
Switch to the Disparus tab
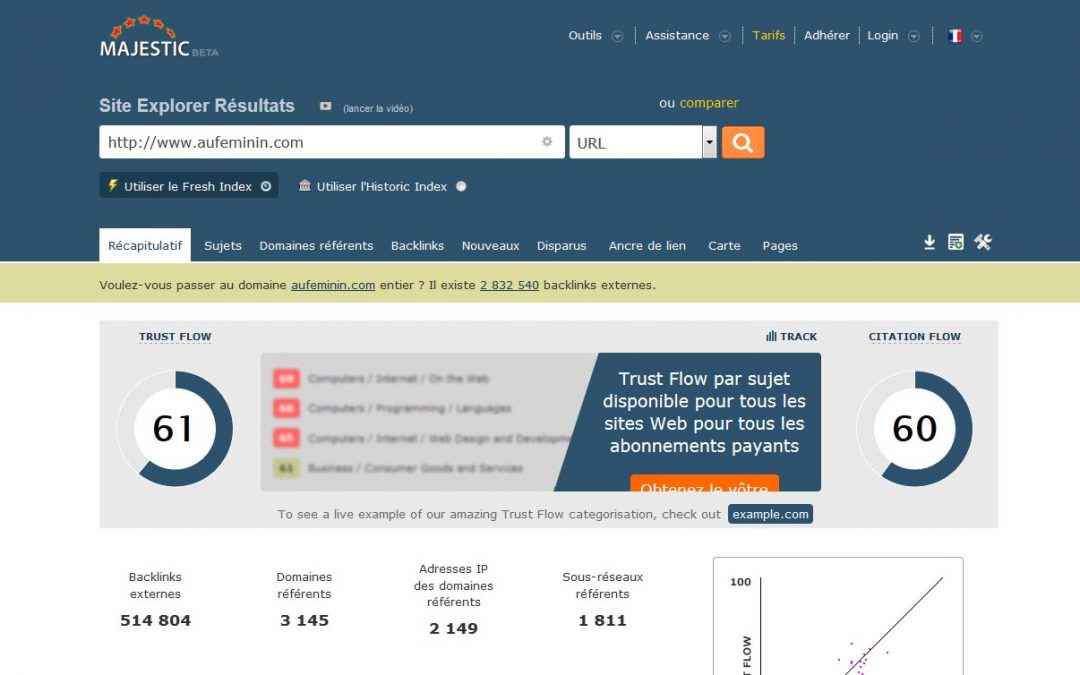coord(561,246)
